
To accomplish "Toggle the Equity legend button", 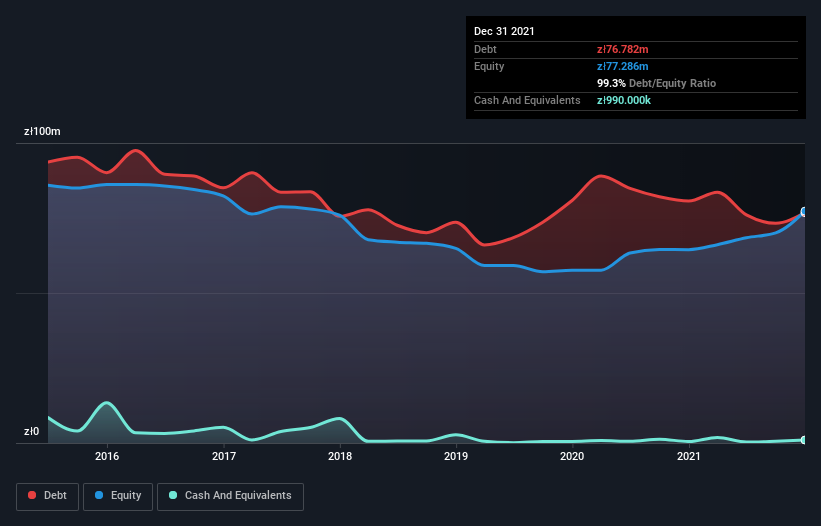I will (118, 496).
